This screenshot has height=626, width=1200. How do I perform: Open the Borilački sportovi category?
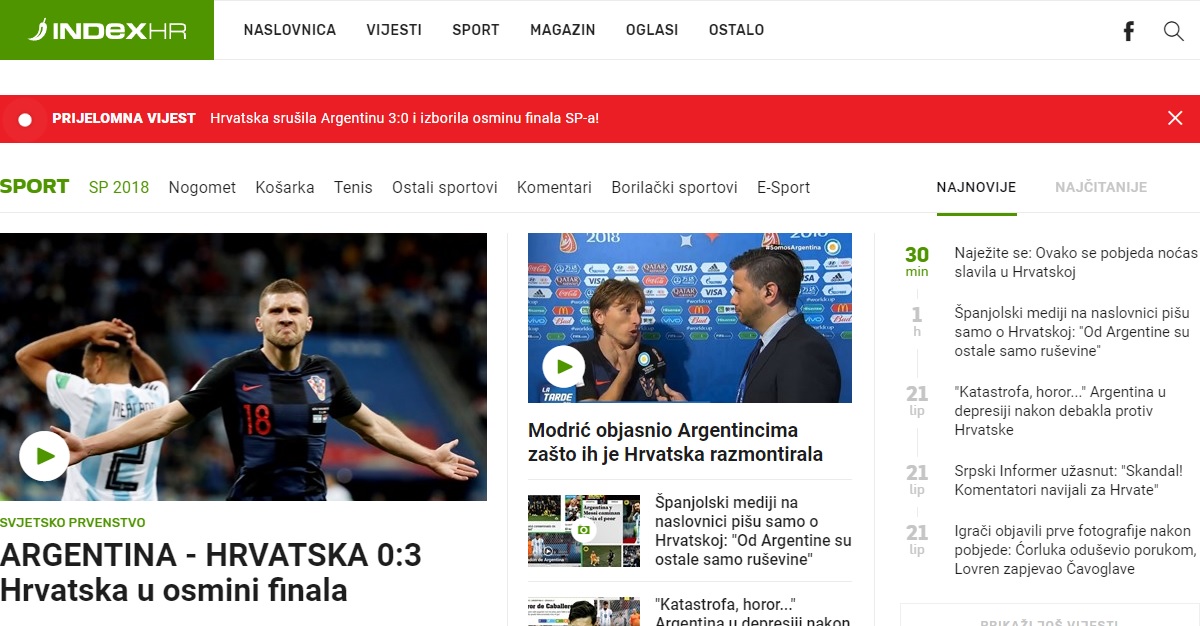tap(674, 187)
